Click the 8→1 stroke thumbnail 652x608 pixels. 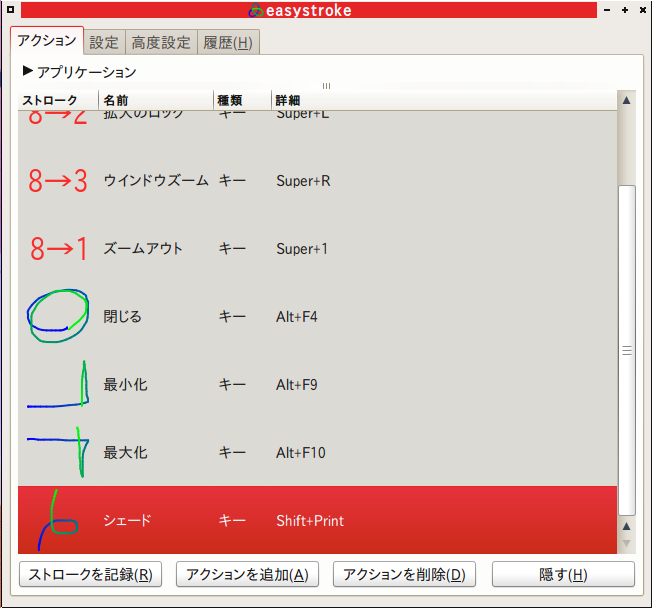(x=58, y=249)
